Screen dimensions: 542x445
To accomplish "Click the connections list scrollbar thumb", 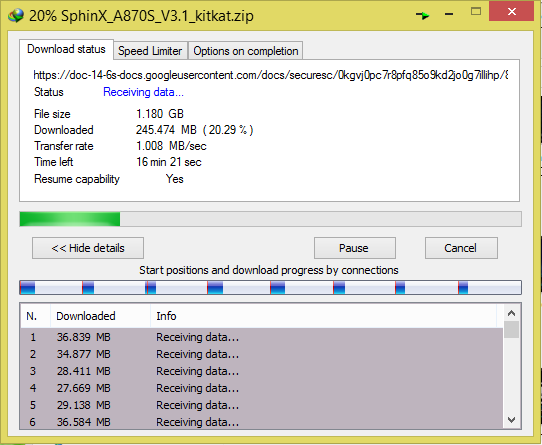I will (x=511, y=330).
